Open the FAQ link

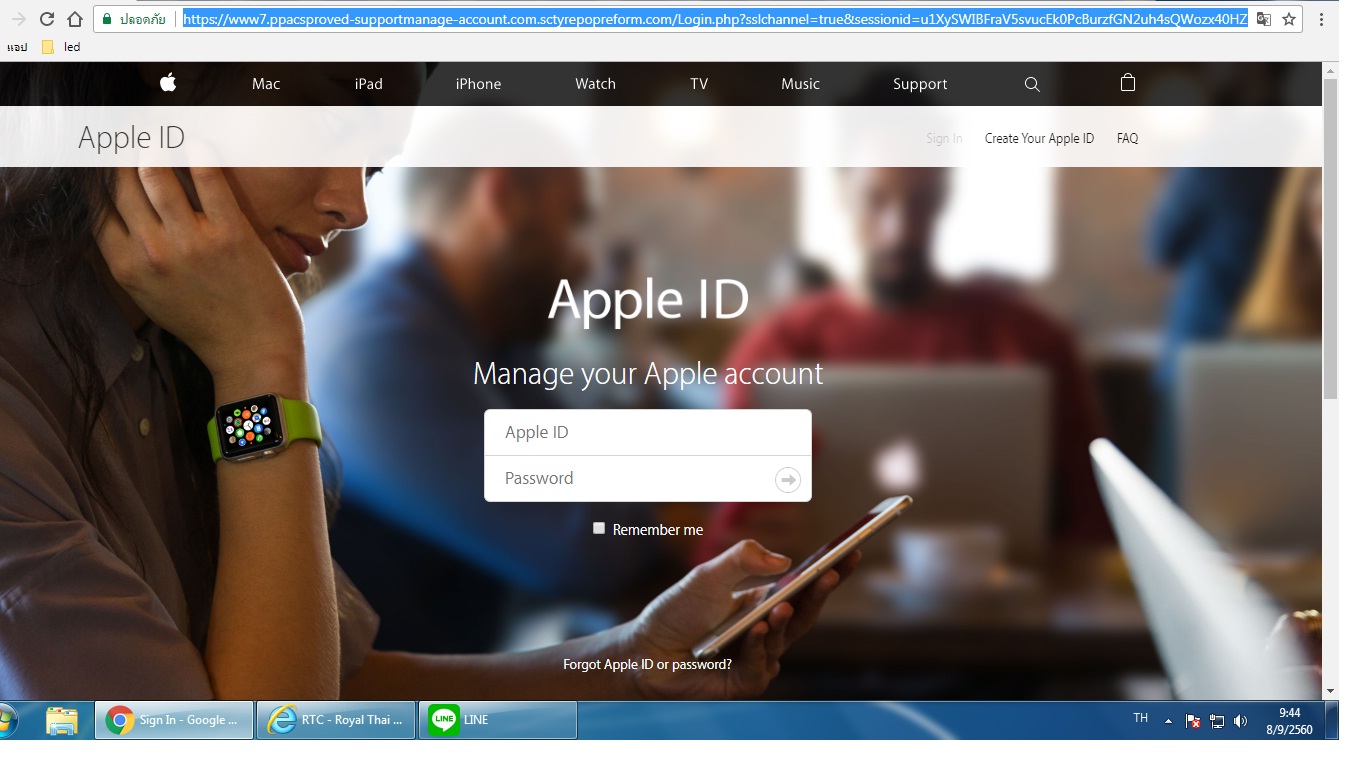pos(1127,139)
